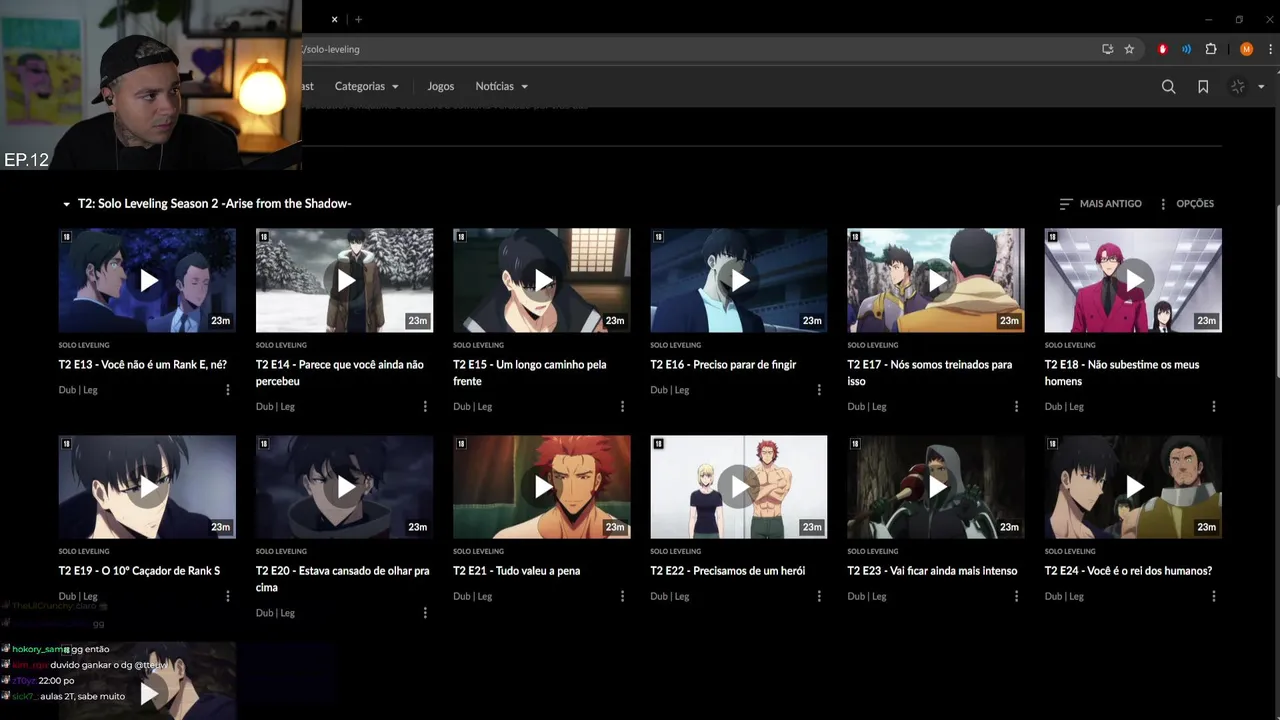Bookmark this page with the star icon

[1129, 49]
